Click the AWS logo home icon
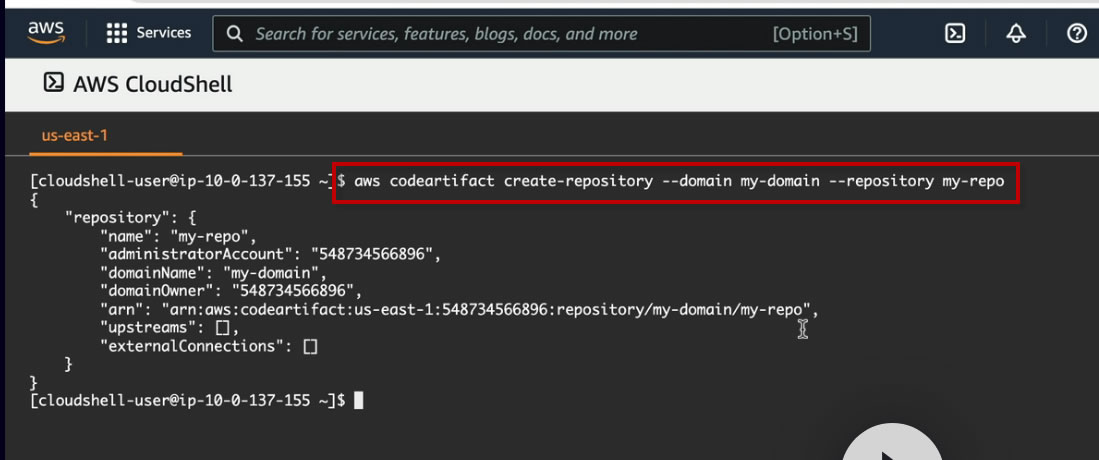The height and width of the screenshot is (460, 1099). [46, 33]
